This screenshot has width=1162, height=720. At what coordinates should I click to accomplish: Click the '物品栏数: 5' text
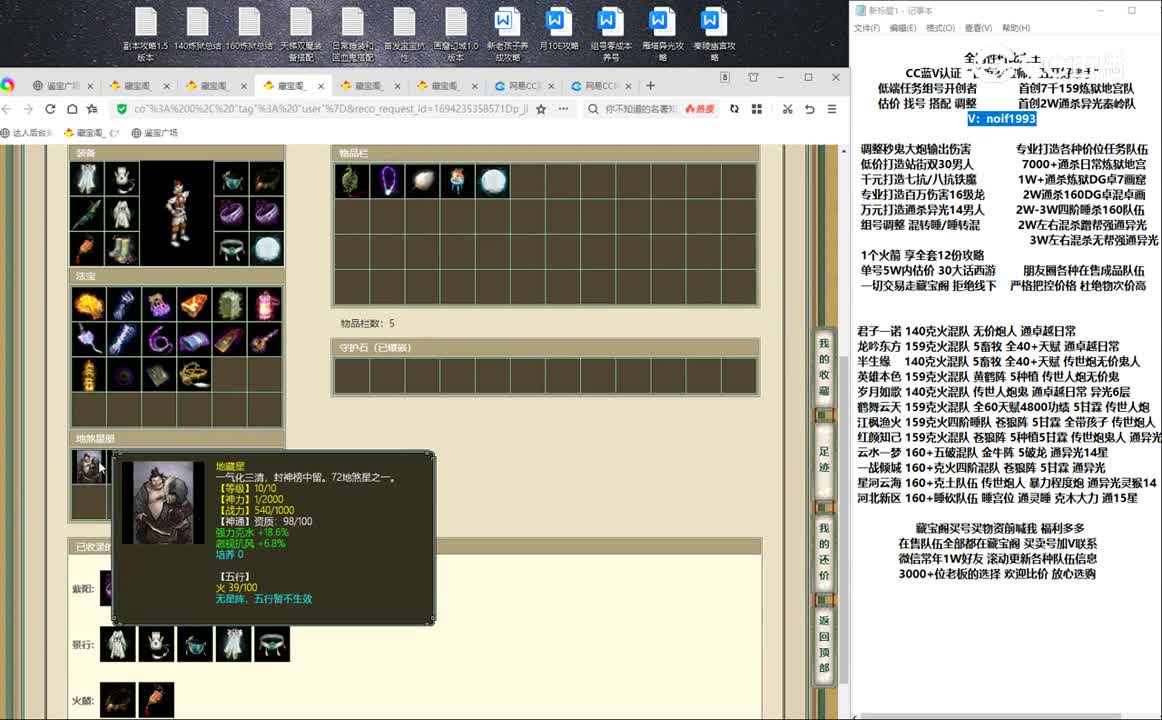point(368,324)
